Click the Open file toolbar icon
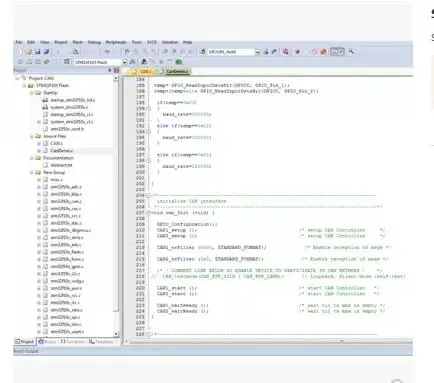This screenshot has height=383, width=434. pos(29,52)
